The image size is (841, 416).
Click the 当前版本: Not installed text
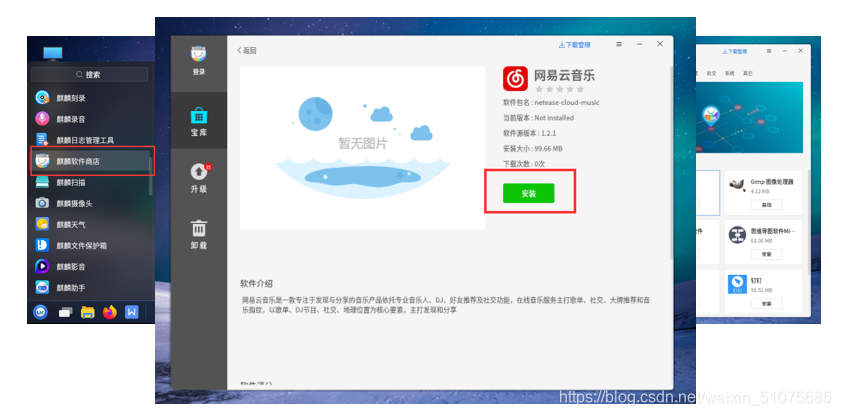(x=538, y=117)
